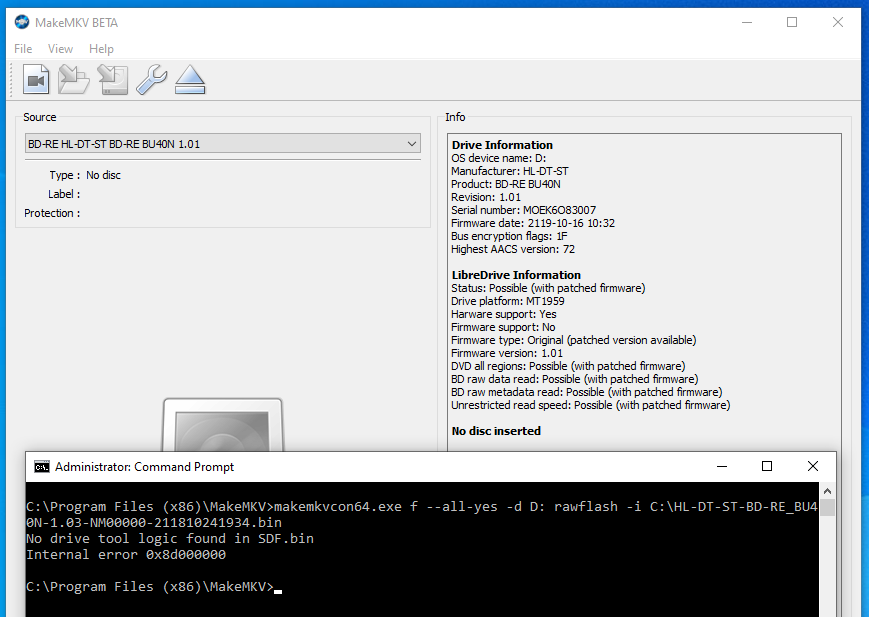Image resolution: width=869 pixels, height=617 pixels.
Task: Click the MakeMKV BETA title bar text
Action: point(76,23)
